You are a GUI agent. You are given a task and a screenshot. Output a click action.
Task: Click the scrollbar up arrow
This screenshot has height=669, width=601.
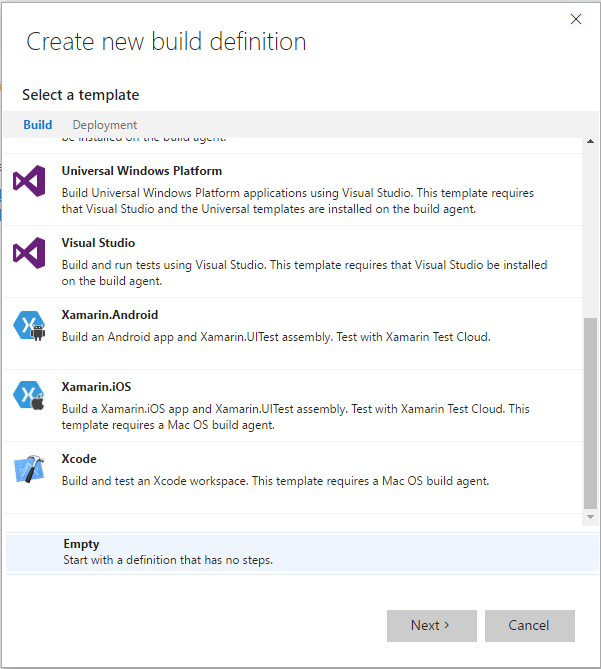tap(591, 141)
